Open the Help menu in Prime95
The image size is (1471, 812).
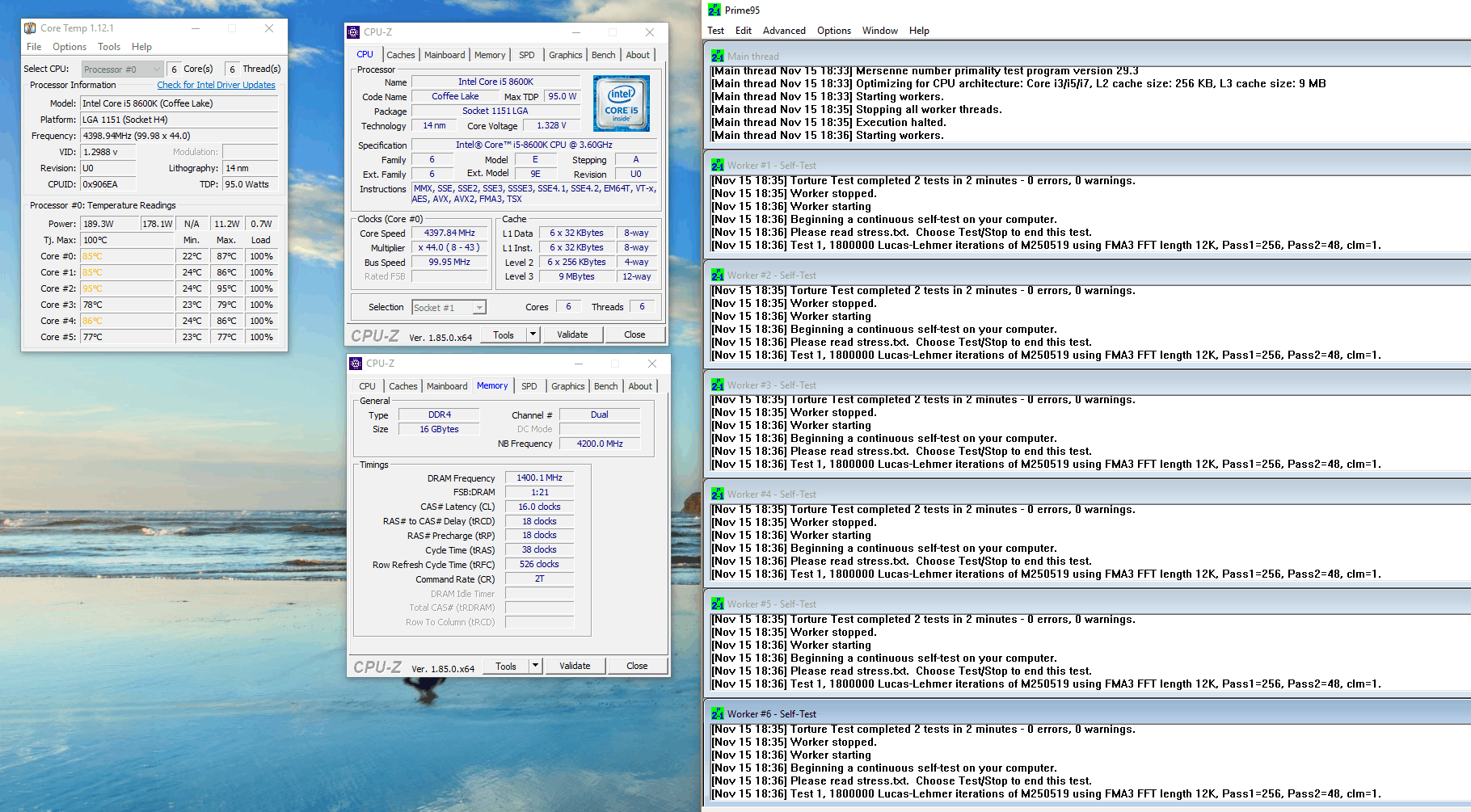coord(919,31)
